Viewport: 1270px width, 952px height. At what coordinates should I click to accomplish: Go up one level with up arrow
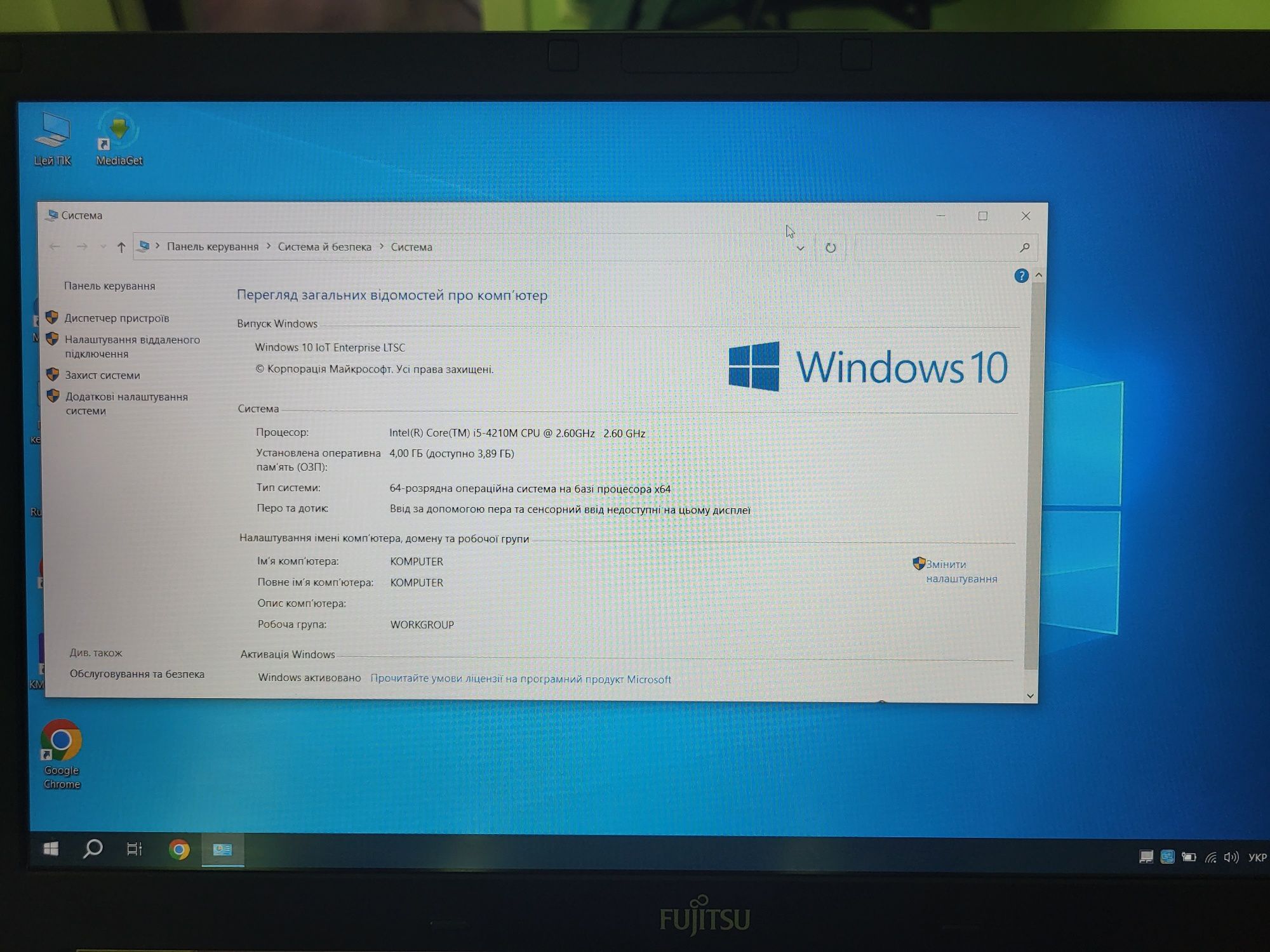[x=121, y=247]
